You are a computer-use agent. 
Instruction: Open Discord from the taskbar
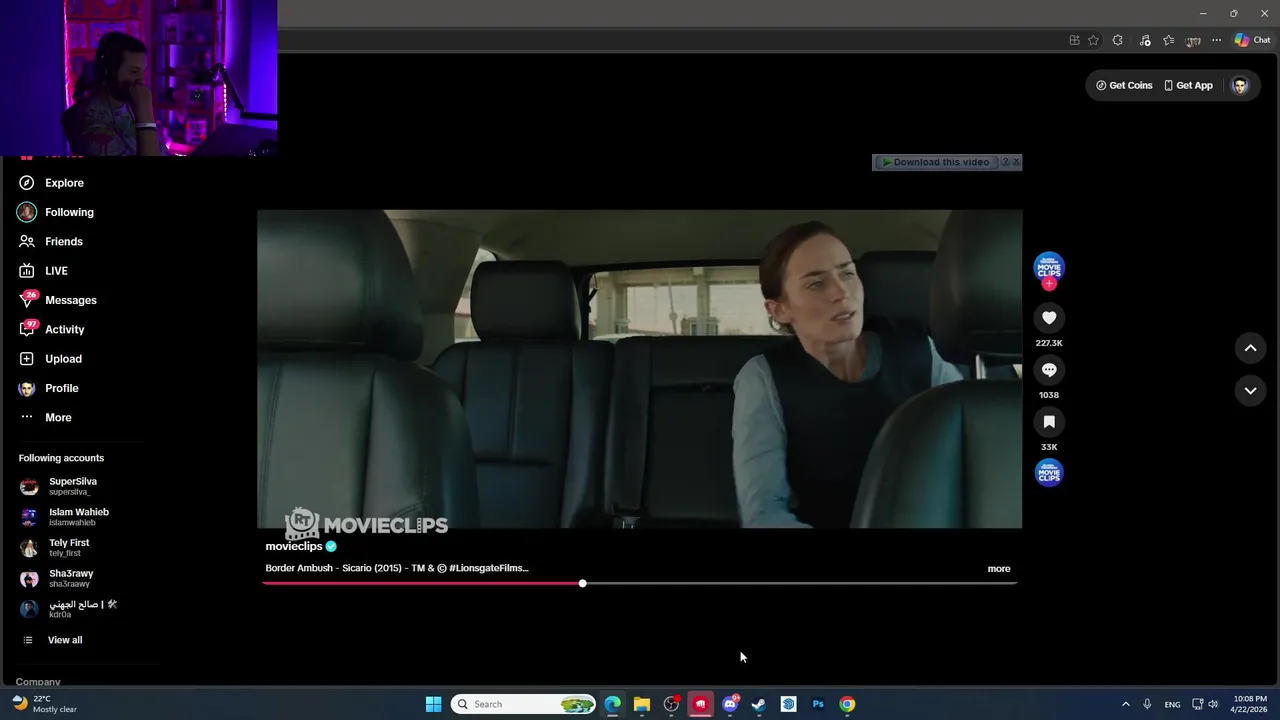(730, 704)
